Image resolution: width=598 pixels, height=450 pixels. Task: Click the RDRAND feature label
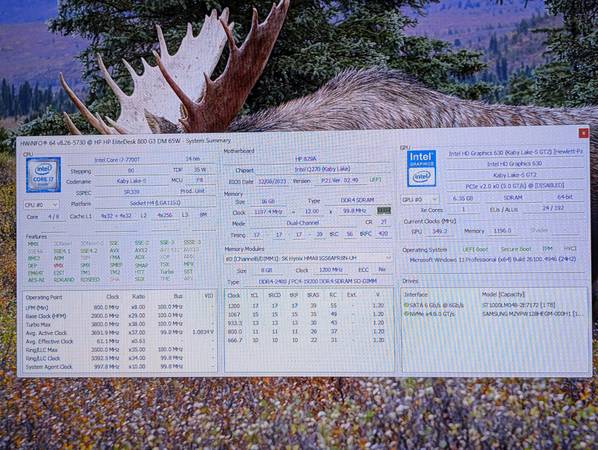point(64,280)
